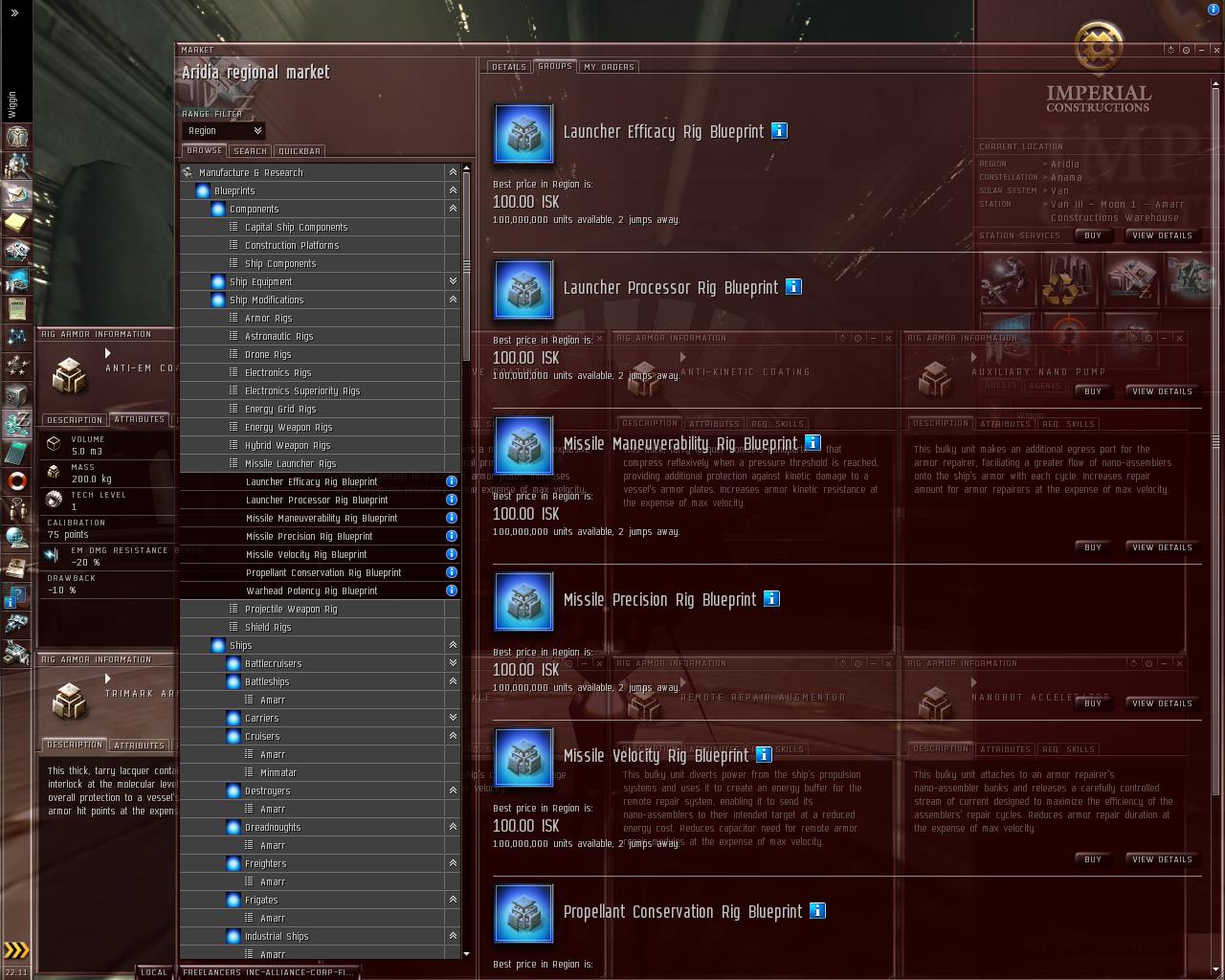View details for Missile Maneuverability Rig Blueprint
Screen dimensions: 1225x980
point(1162,547)
